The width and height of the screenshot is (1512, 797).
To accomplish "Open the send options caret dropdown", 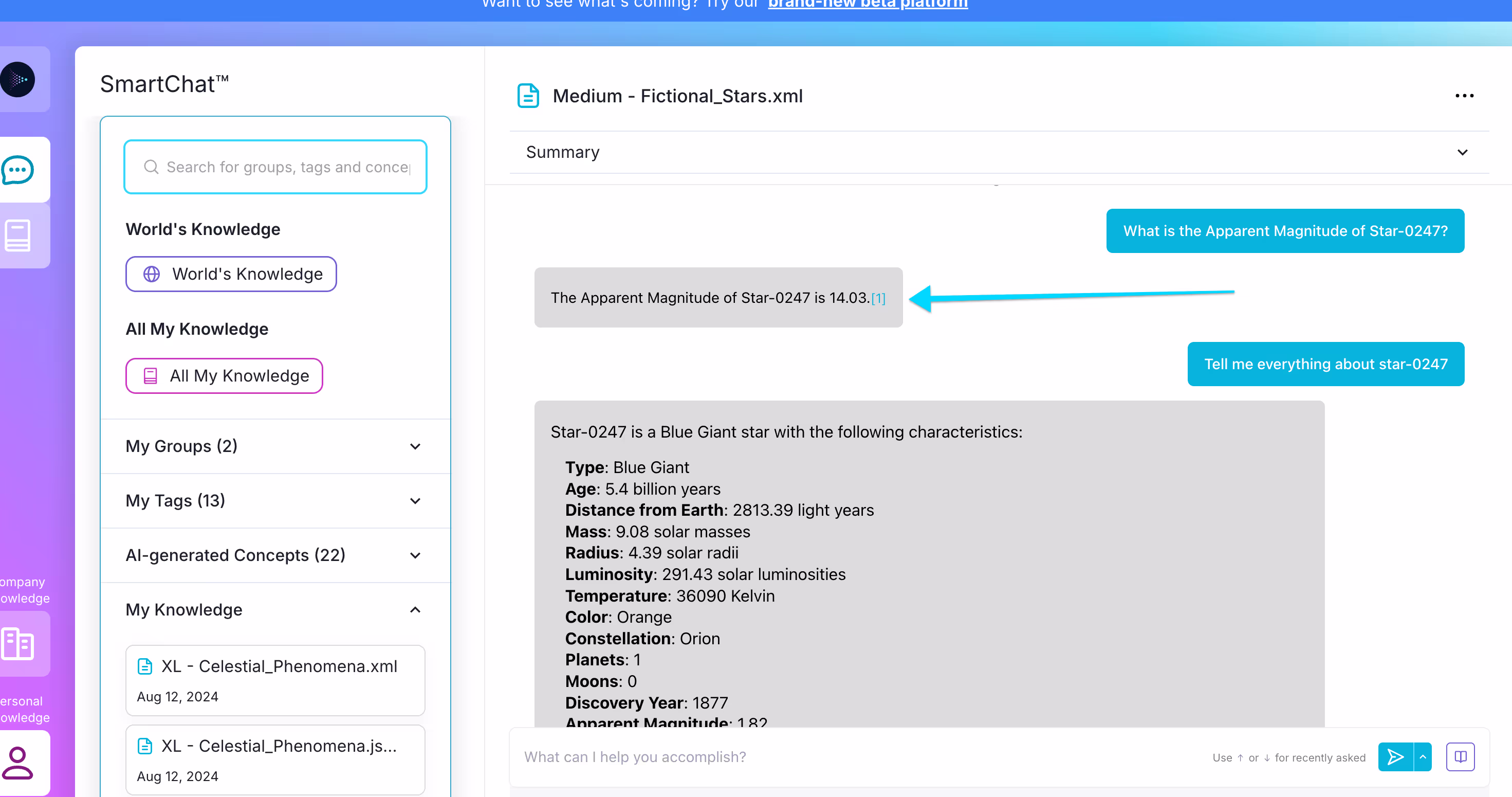I will point(1423,756).
